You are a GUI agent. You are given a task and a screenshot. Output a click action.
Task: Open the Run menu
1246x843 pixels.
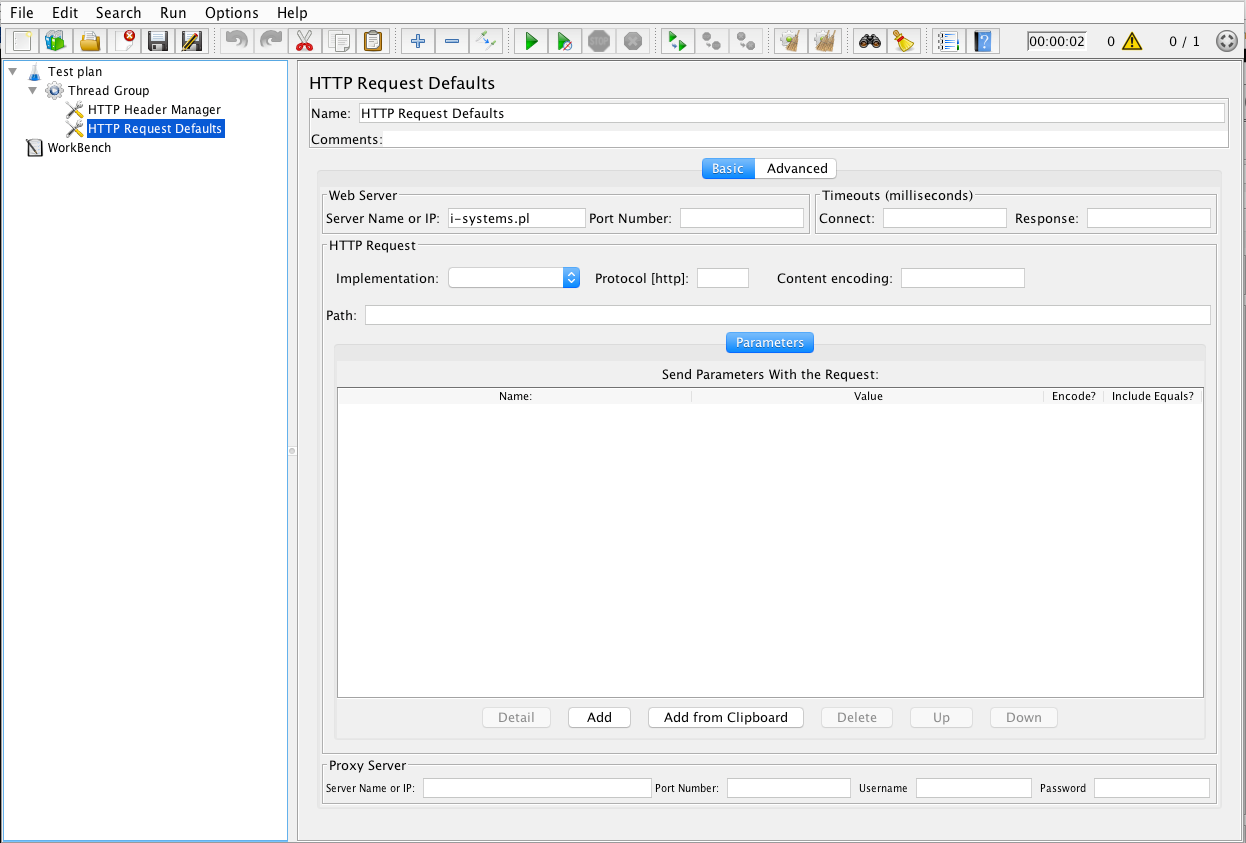(173, 13)
